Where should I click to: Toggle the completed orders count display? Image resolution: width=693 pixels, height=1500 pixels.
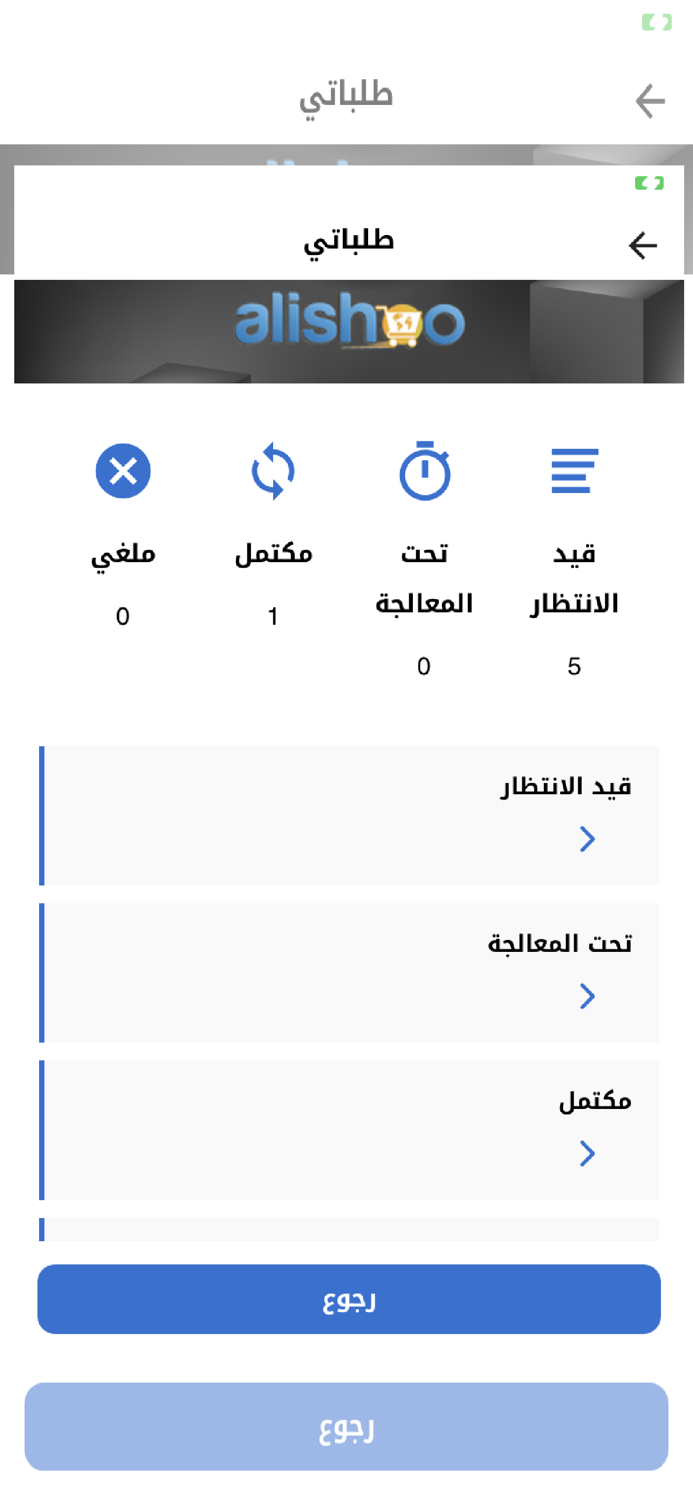tap(272, 617)
